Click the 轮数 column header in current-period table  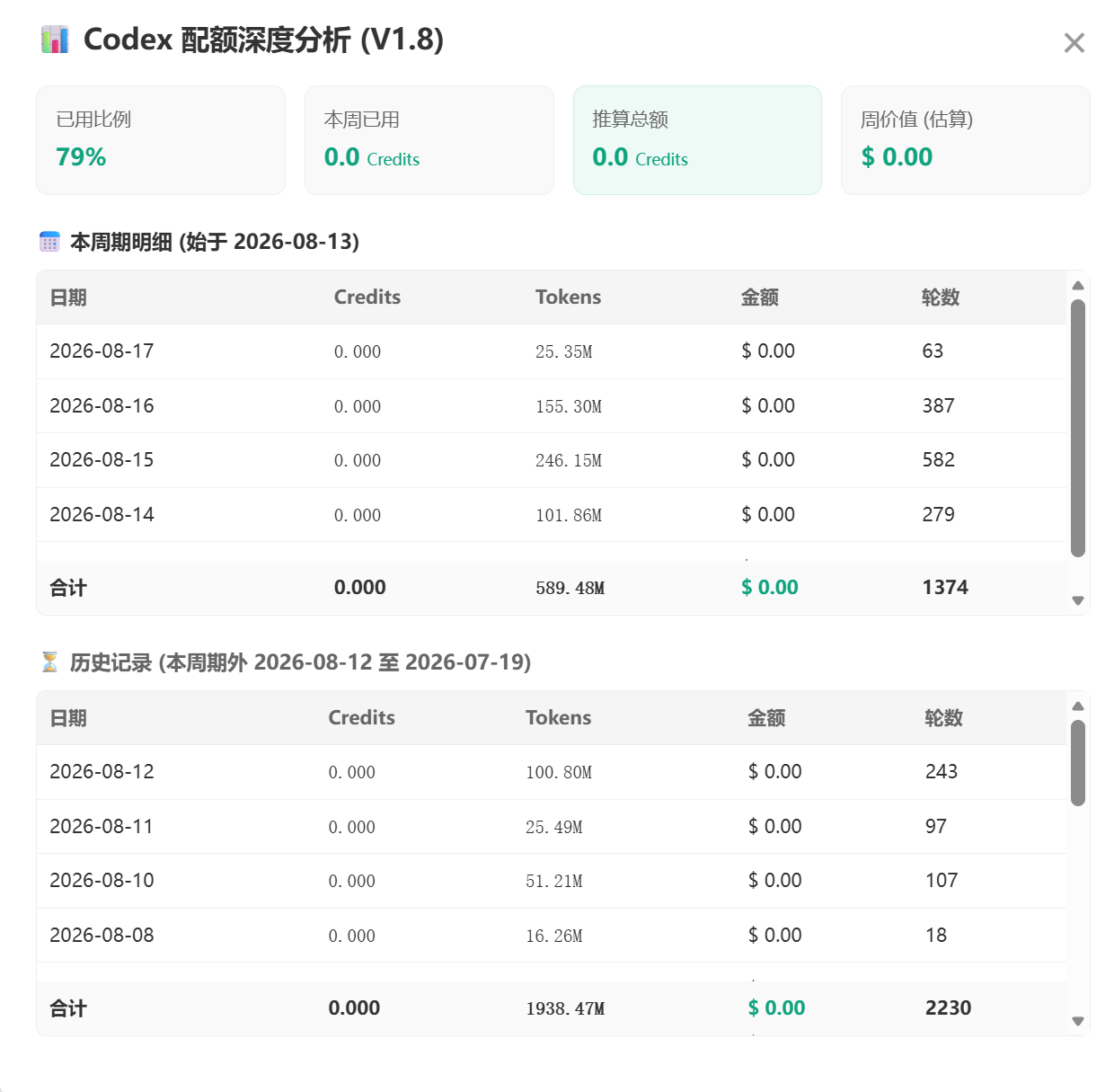click(x=941, y=297)
